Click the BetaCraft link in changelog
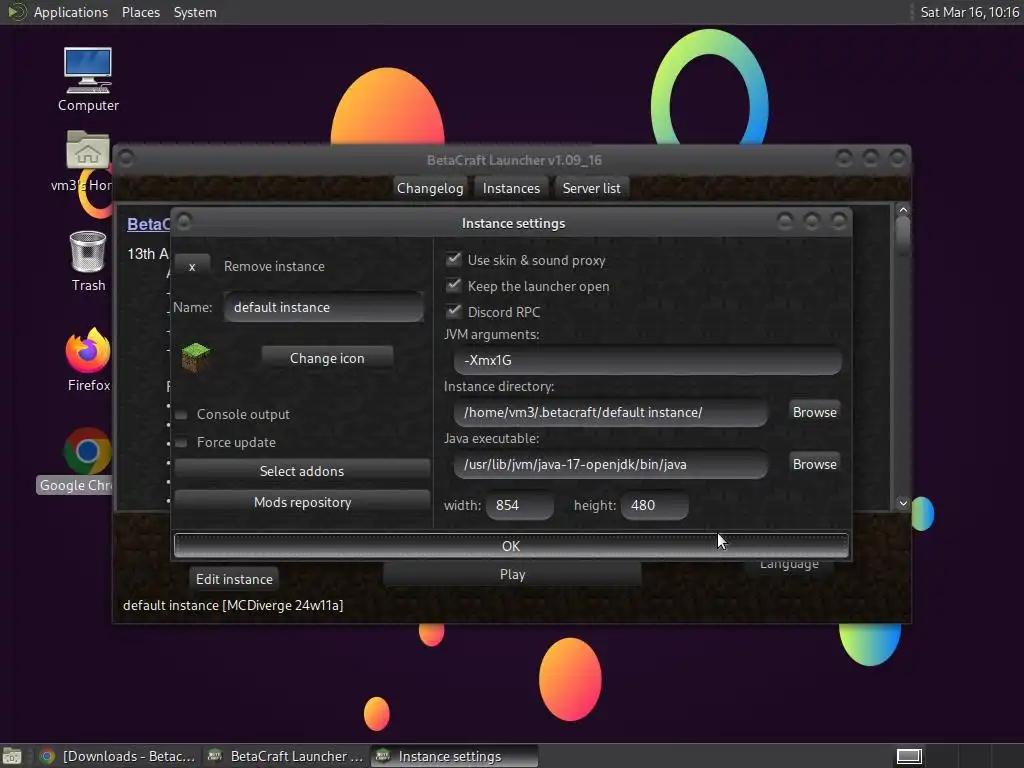 (x=148, y=224)
